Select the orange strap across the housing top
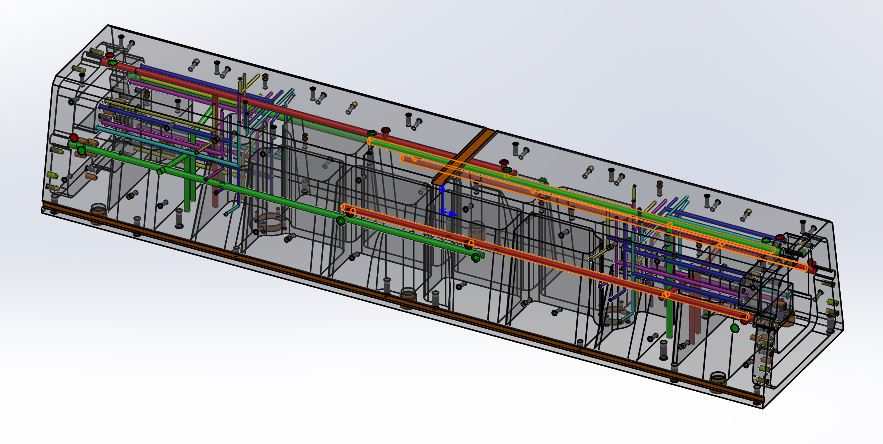The image size is (883, 444). tap(463, 158)
